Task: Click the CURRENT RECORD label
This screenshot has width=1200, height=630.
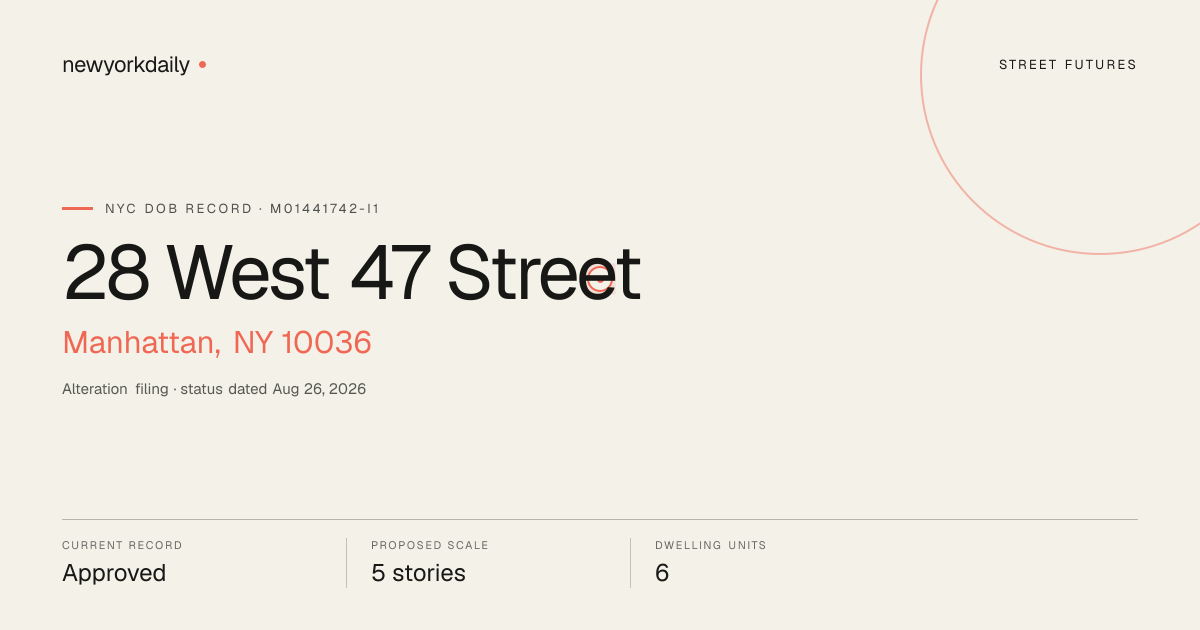Action: tap(122, 546)
